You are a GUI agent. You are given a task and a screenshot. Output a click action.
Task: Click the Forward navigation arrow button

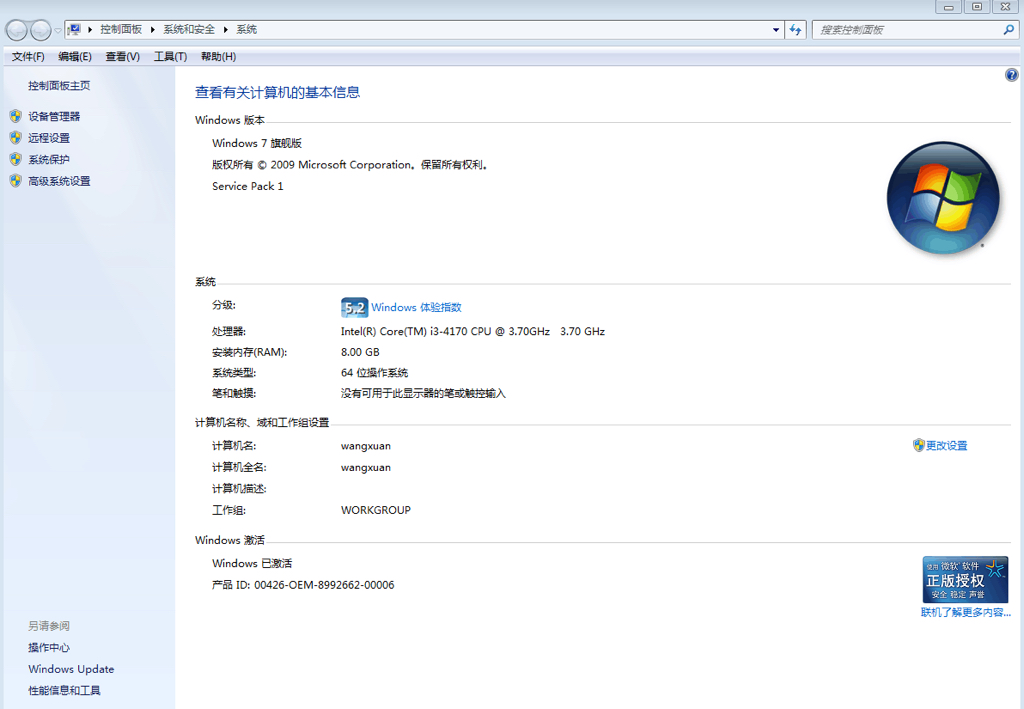[x=40, y=30]
